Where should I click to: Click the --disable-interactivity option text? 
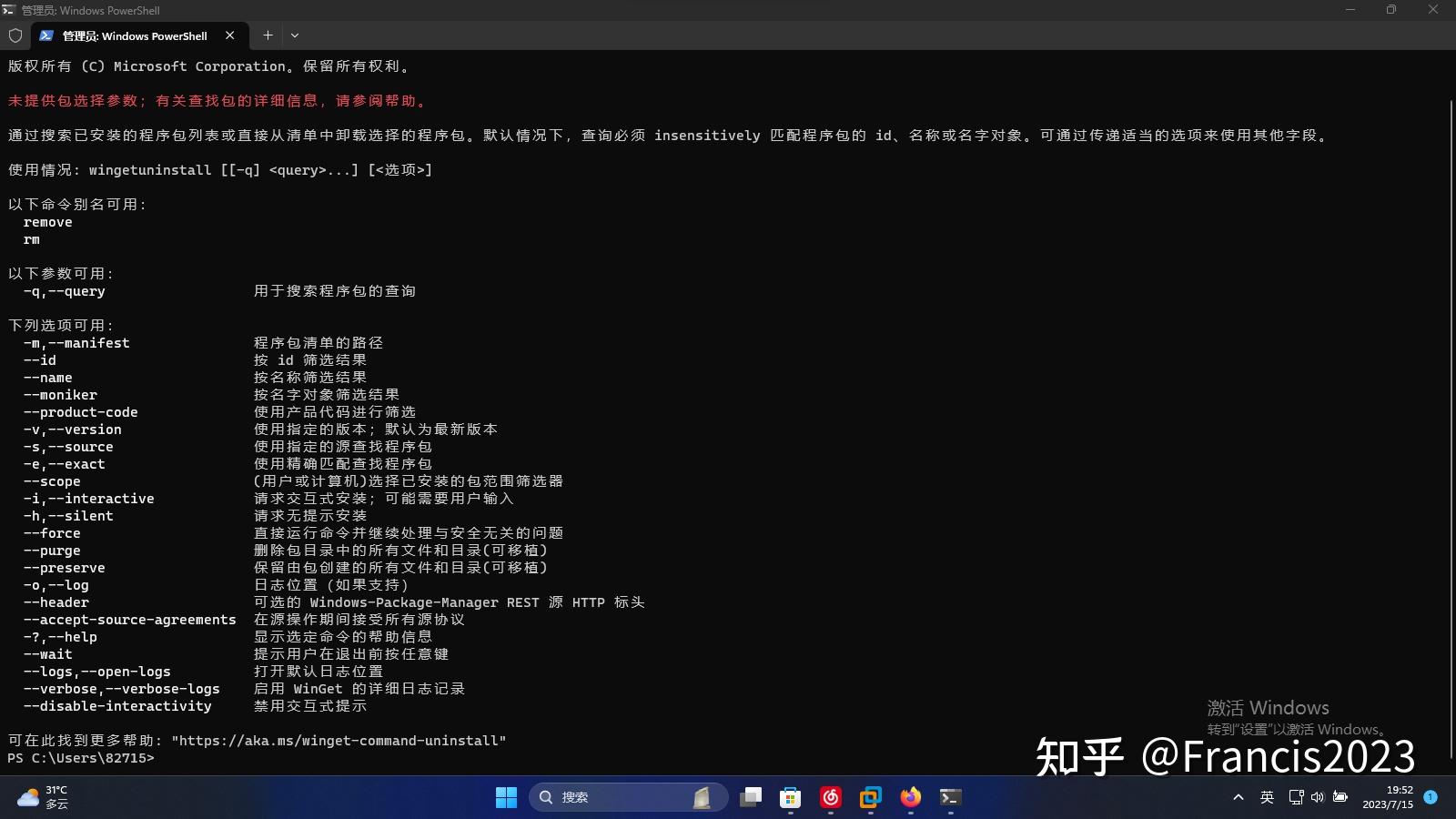click(117, 706)
